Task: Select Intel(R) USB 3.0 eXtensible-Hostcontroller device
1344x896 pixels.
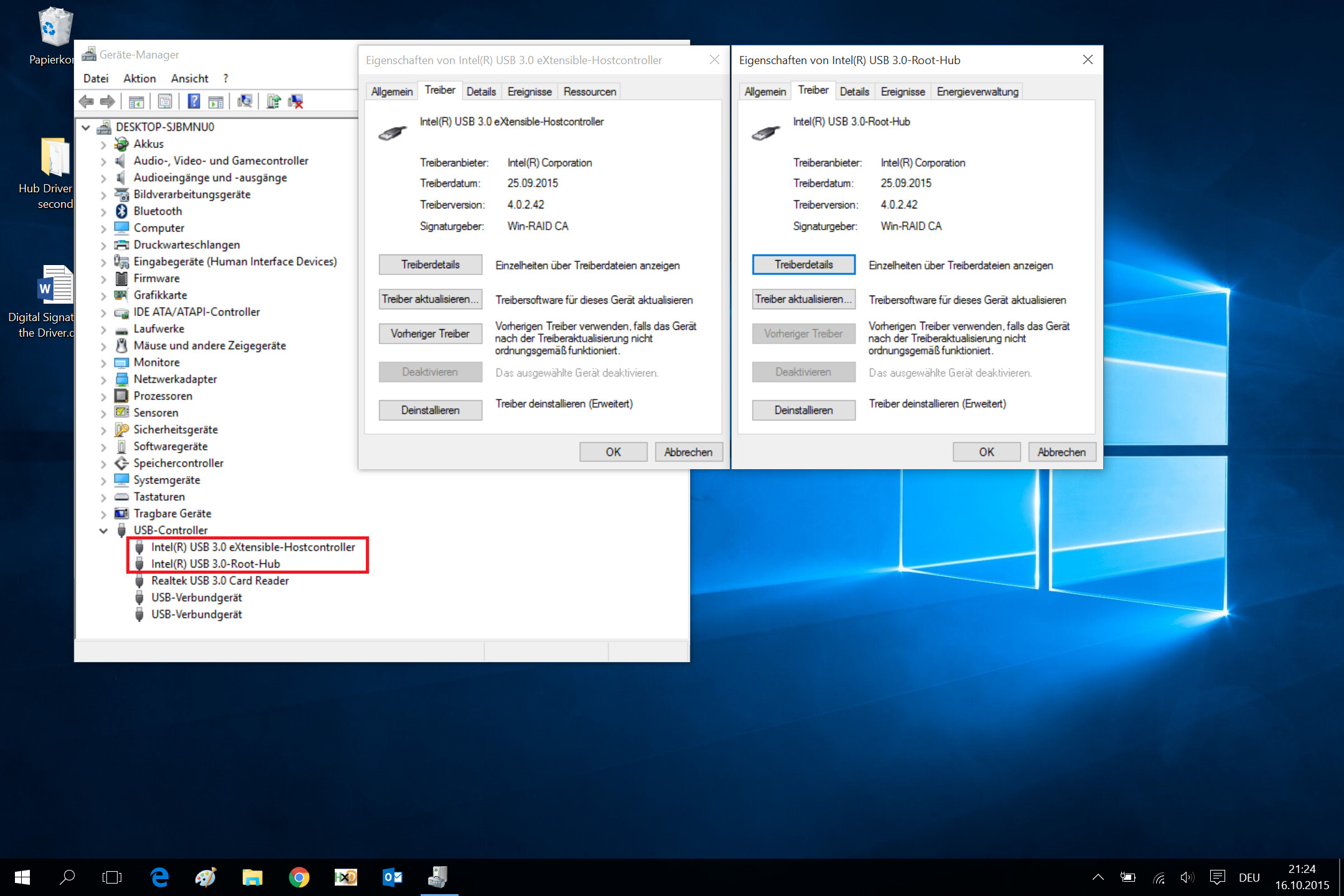Action: coord(253,547)
